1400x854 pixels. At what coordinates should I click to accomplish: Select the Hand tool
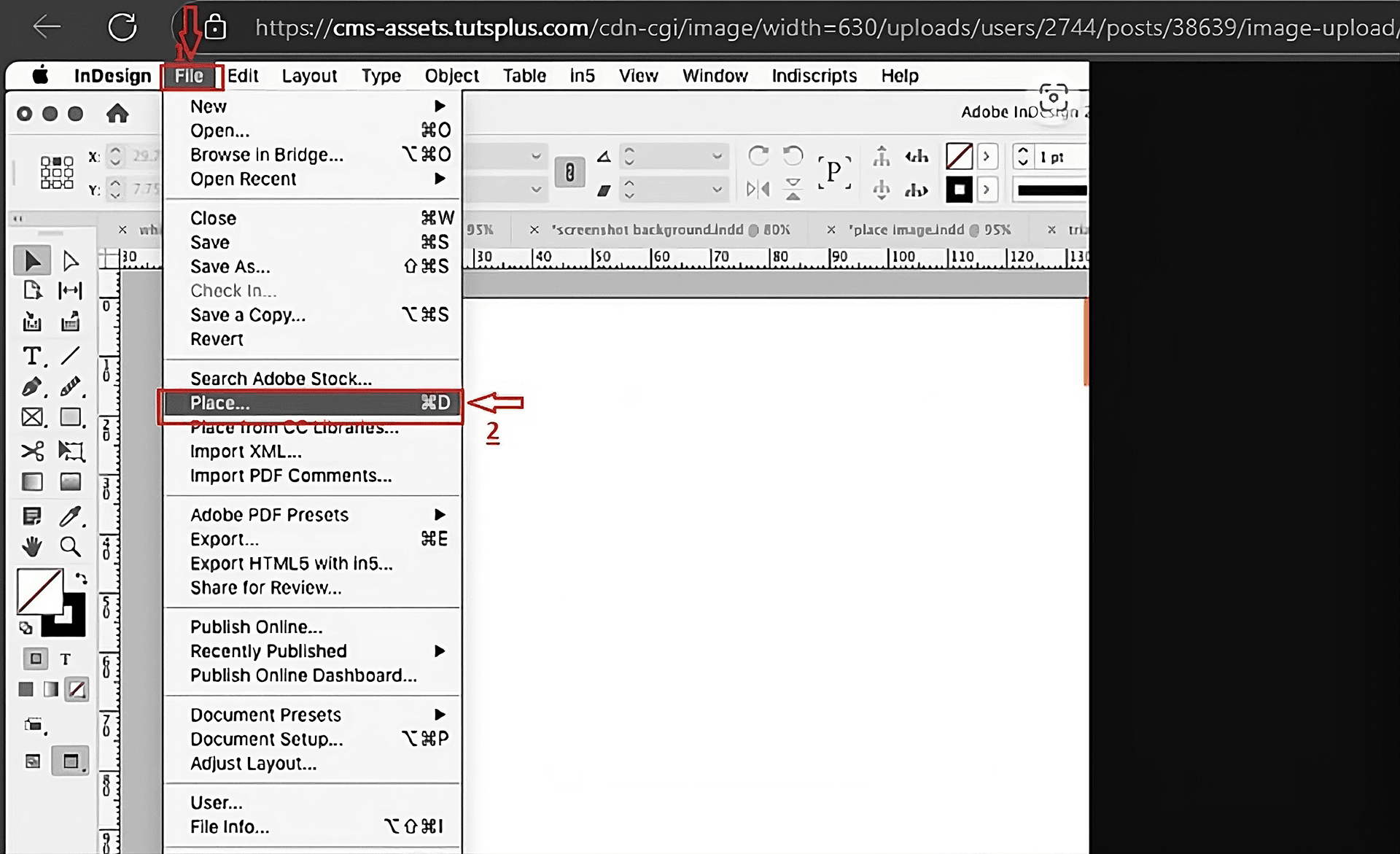pos(32,546)
